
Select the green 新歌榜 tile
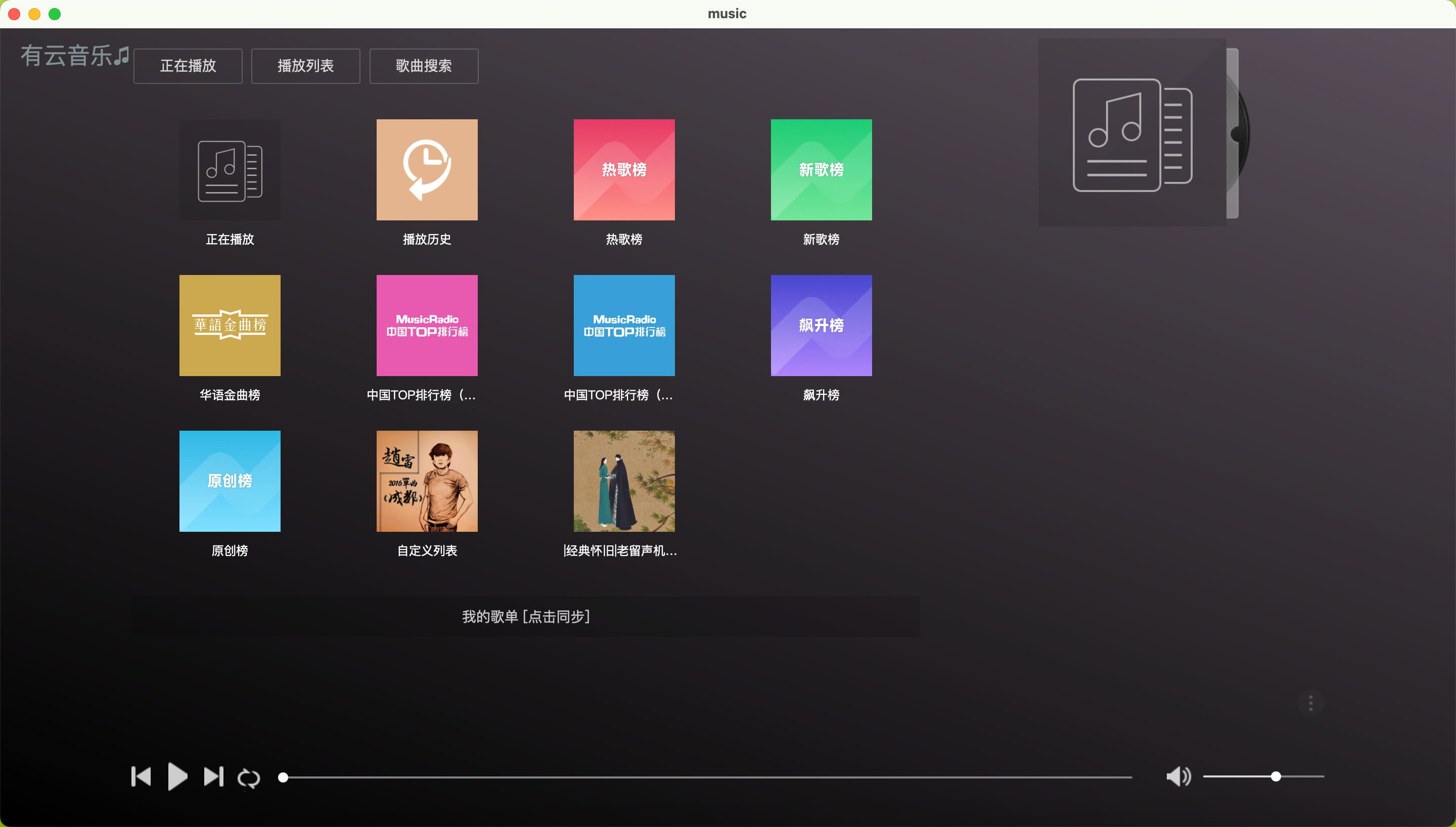coord(821,170)
